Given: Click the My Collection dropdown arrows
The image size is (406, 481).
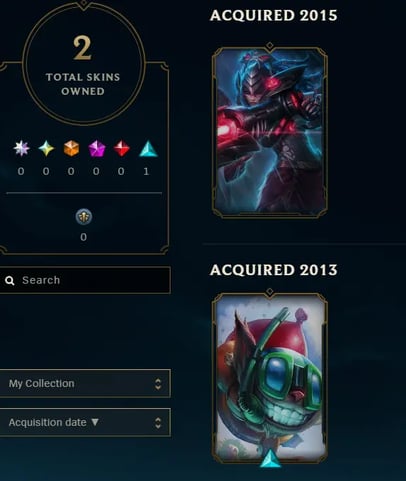Looking at the screenshot, I should pos(158,384).
